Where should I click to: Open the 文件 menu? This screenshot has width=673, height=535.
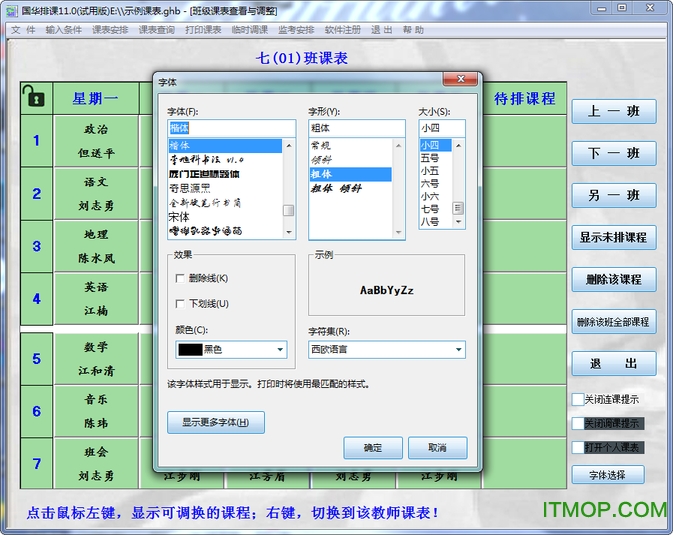pos(23,30)
